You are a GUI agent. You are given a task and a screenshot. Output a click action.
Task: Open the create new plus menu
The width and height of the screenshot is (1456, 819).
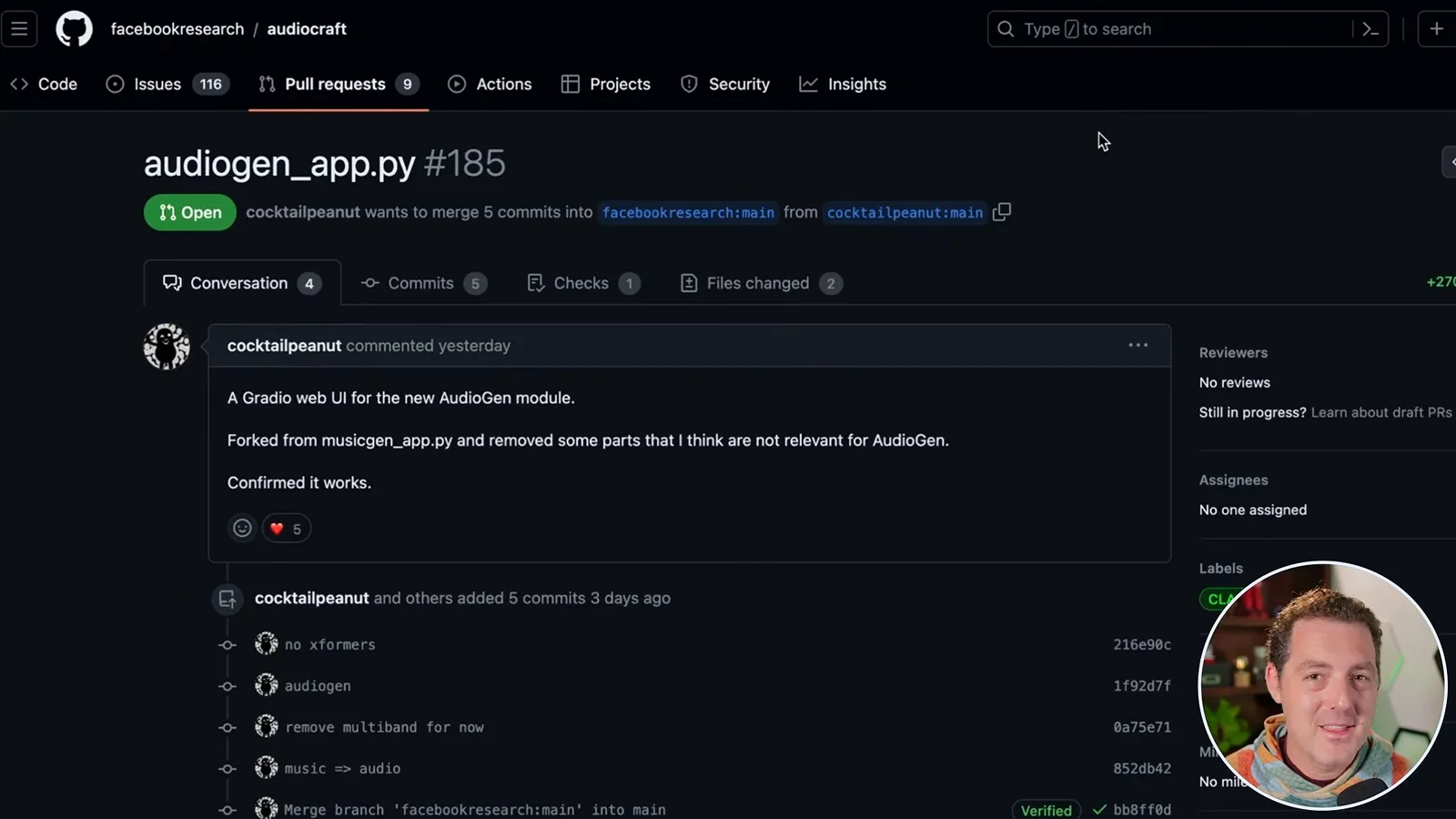1437,29
